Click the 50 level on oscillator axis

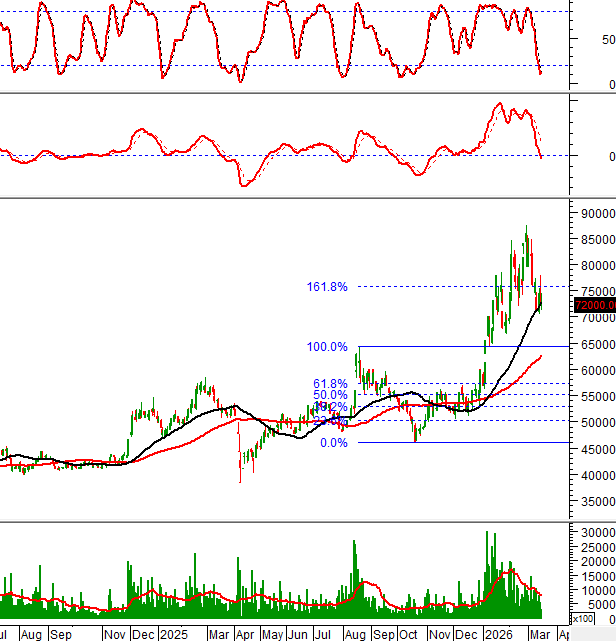(x=608, y=40)
